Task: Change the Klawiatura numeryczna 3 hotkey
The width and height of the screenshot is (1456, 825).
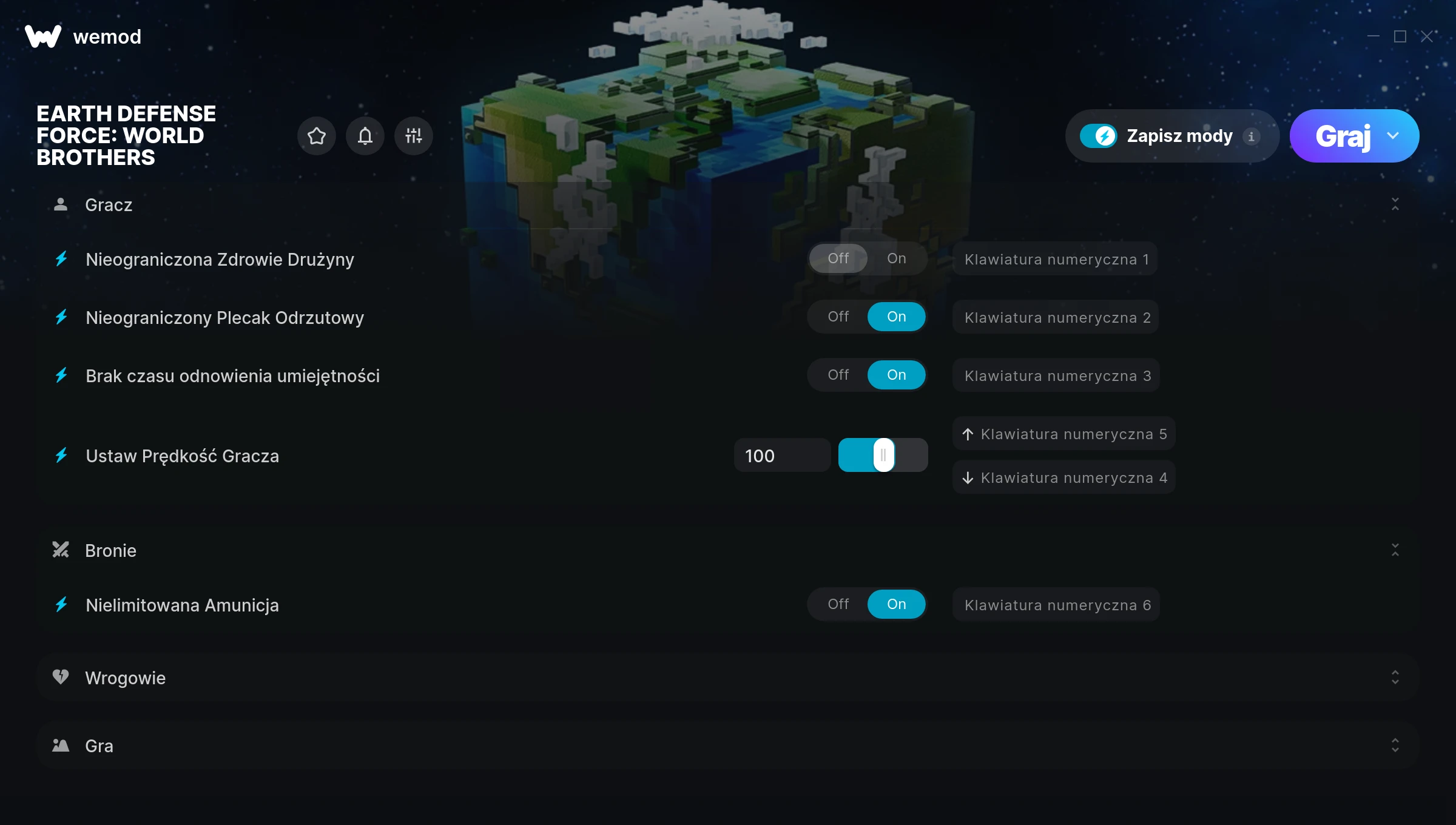Action: [x=1057, y=375]
